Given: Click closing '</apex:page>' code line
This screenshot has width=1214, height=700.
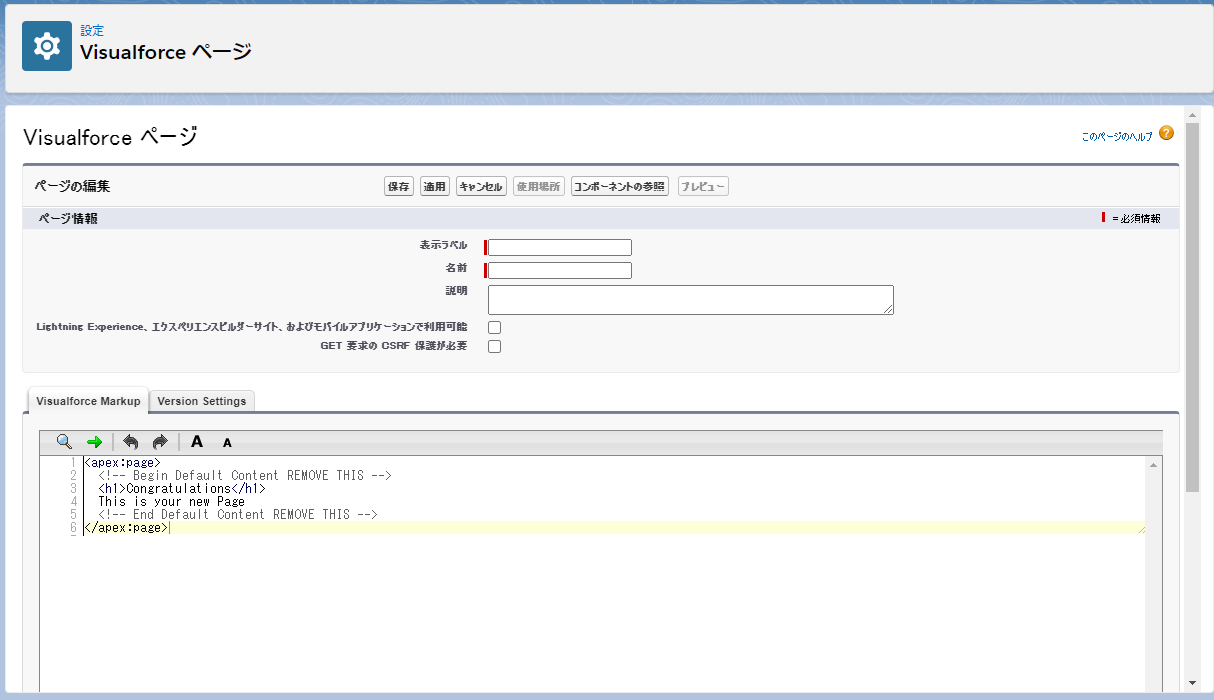Looking at the screenshot, I should click(126, 528).
